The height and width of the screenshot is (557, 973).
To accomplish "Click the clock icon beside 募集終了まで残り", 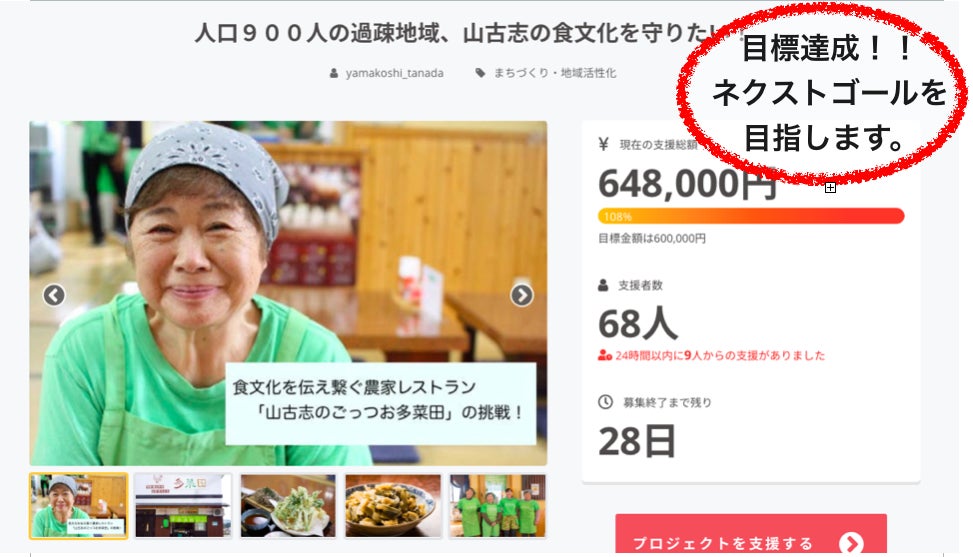I will pos(605,402).
